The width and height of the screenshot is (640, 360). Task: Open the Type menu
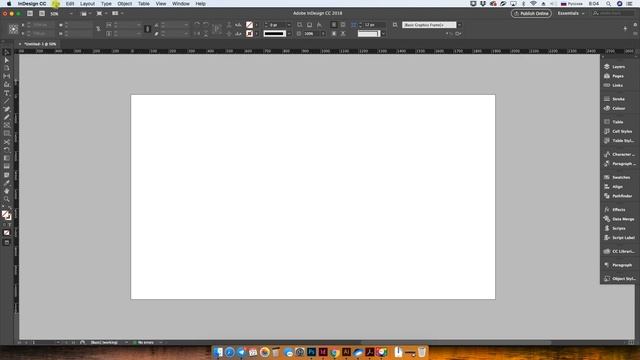pos(106,4)
